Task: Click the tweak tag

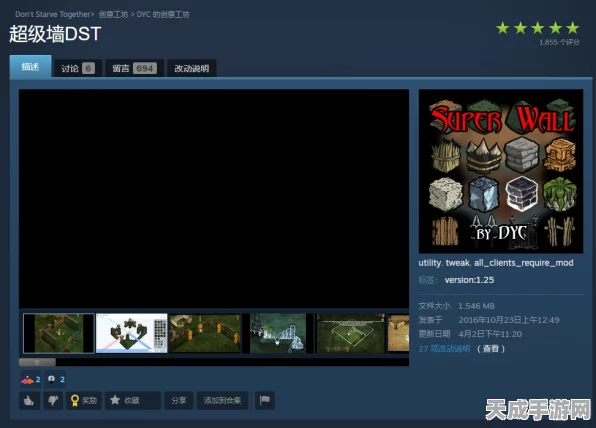Action: coord(458,263)
